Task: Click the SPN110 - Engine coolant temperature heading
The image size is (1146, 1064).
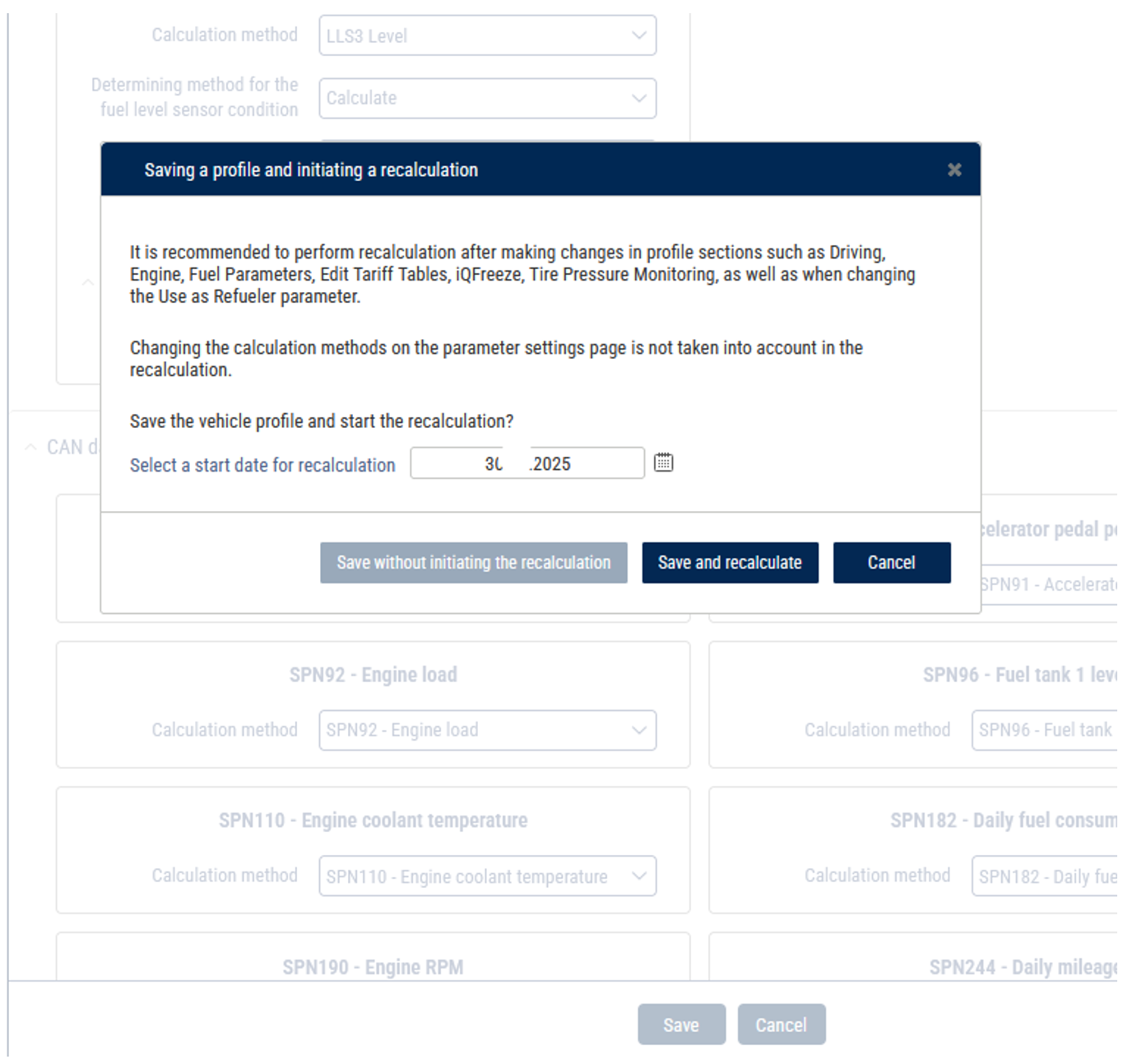Action: click(373, 820)
